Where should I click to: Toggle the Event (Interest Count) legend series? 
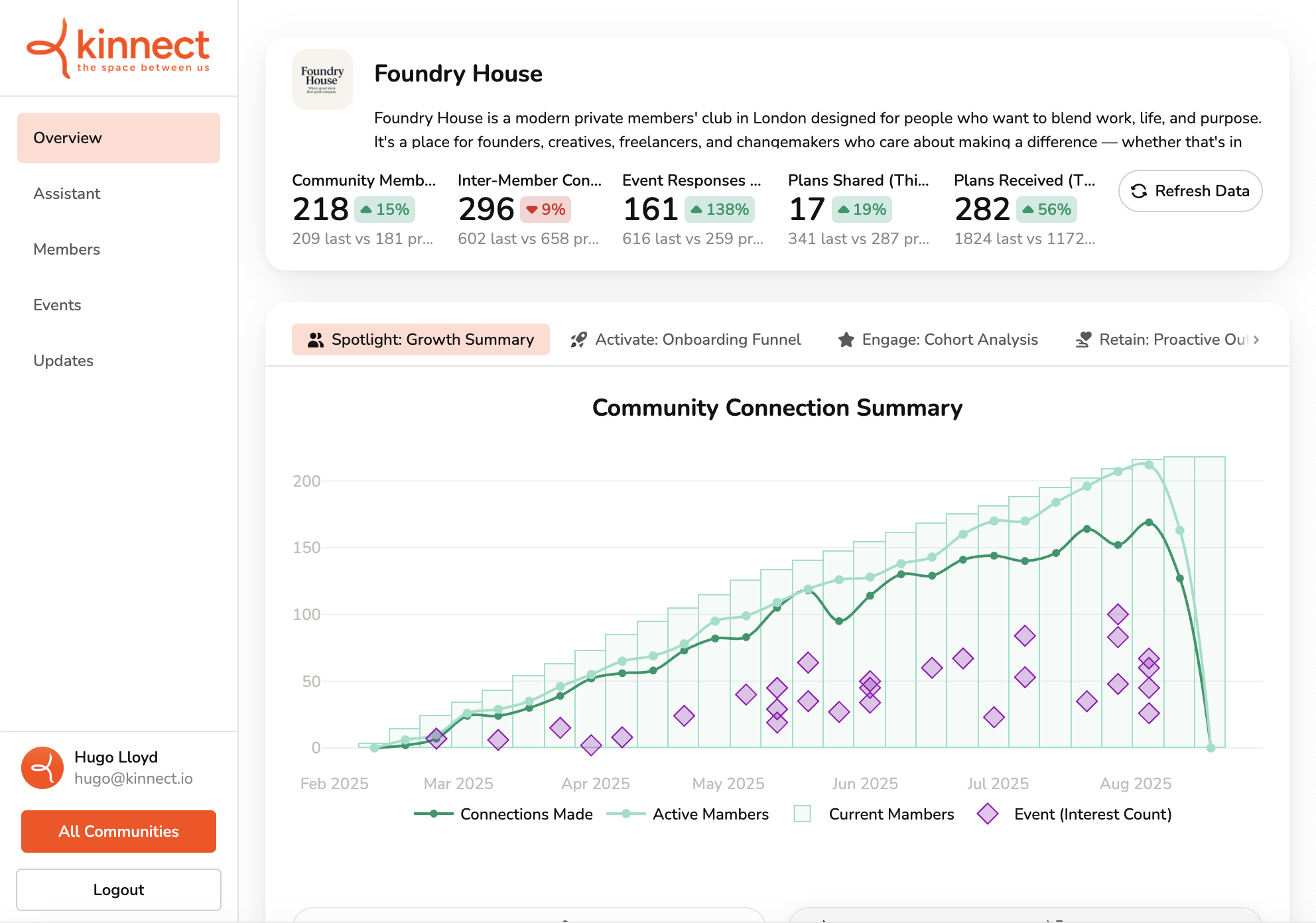click(1075, 814)
